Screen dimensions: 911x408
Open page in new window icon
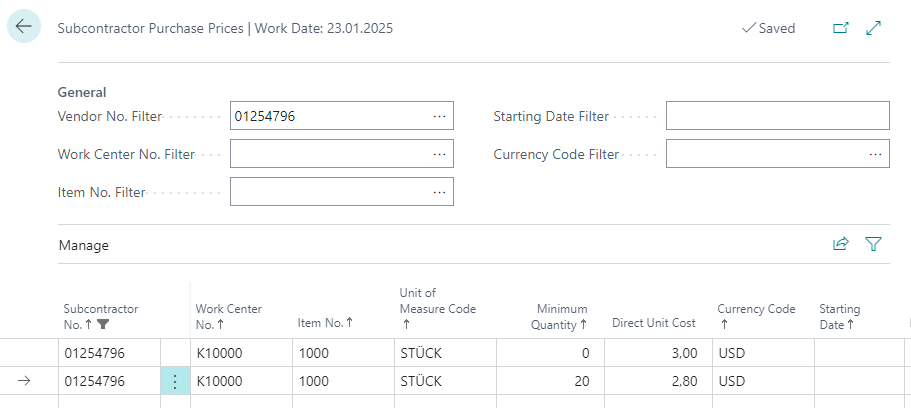[840, 28]
